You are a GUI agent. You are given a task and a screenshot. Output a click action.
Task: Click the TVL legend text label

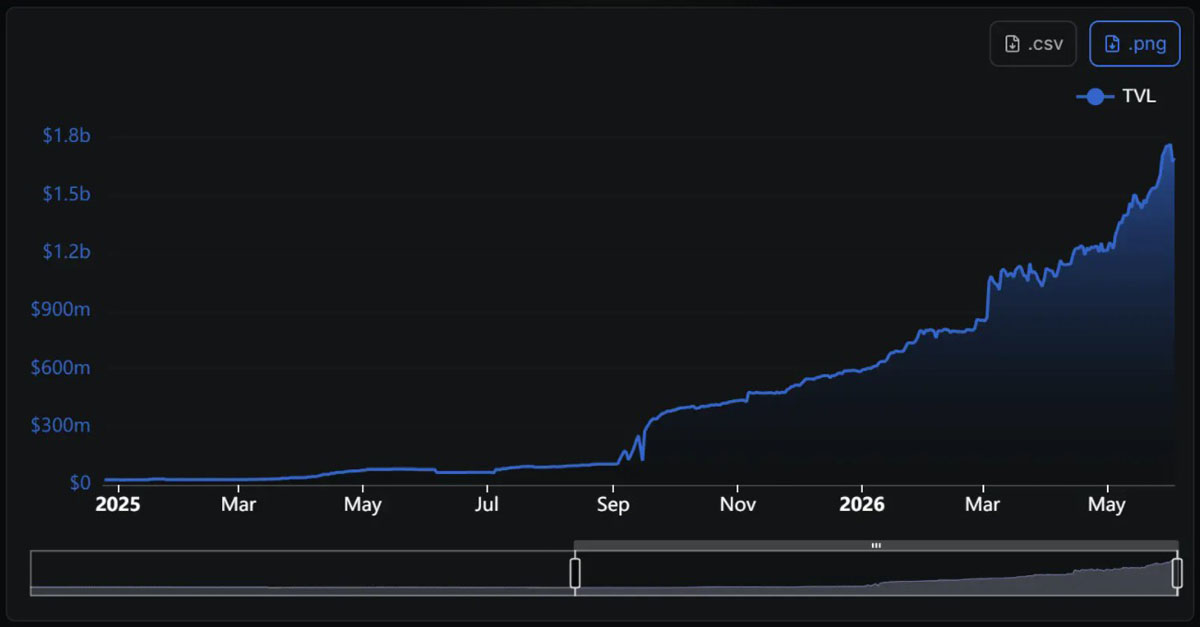(x=1139, y=97)
